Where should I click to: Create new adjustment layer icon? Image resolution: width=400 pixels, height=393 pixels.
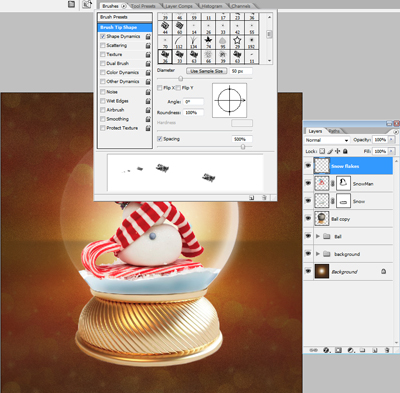[x=351, y=350]
